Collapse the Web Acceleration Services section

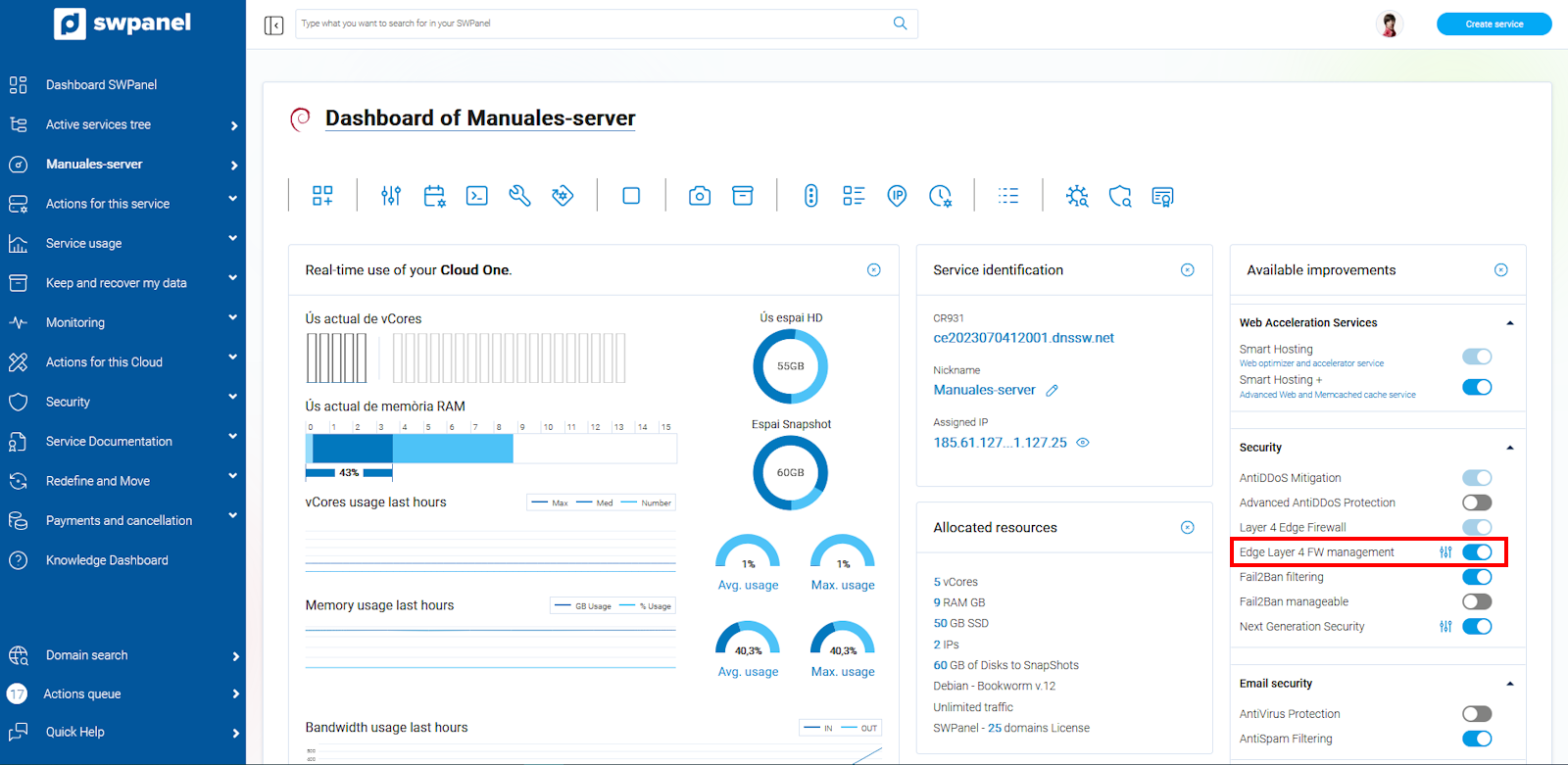(1509, 323)
